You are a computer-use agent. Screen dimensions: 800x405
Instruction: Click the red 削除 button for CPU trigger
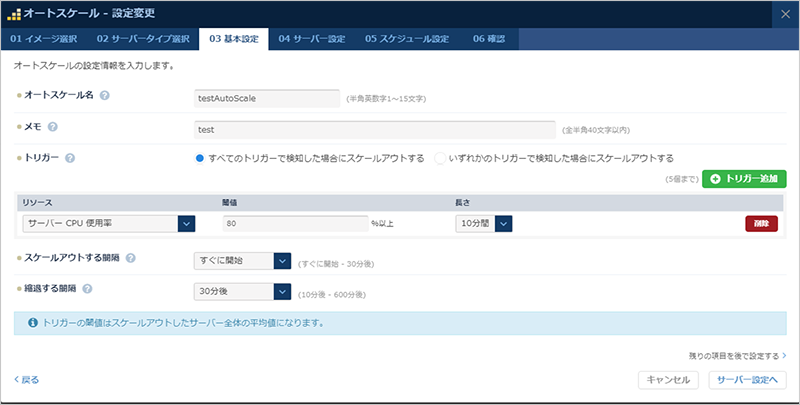(x=761, y=223)
